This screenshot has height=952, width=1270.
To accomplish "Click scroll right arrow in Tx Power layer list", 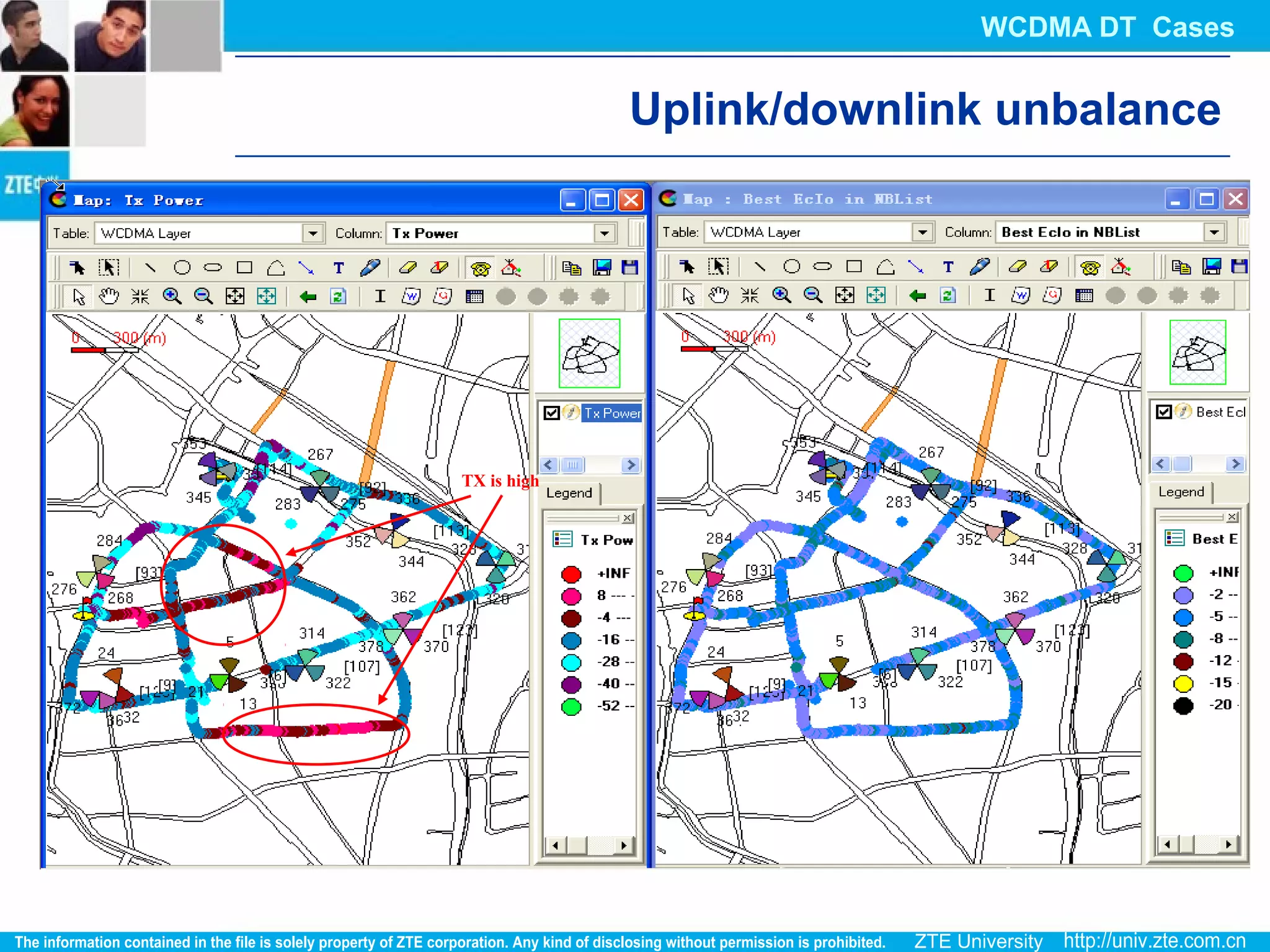I will pos(630,465).
